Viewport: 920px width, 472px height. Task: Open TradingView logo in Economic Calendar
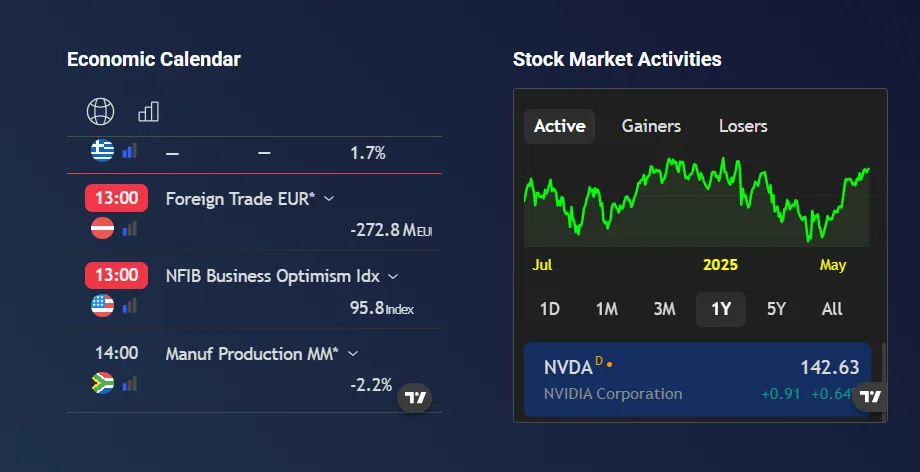tap(416, 397)
